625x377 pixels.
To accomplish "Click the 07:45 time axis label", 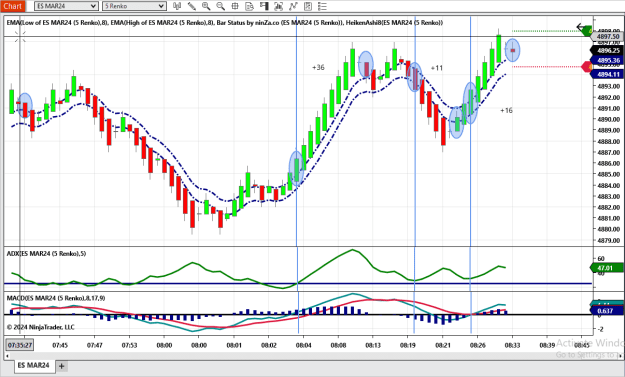I will [x=60, y=346].
